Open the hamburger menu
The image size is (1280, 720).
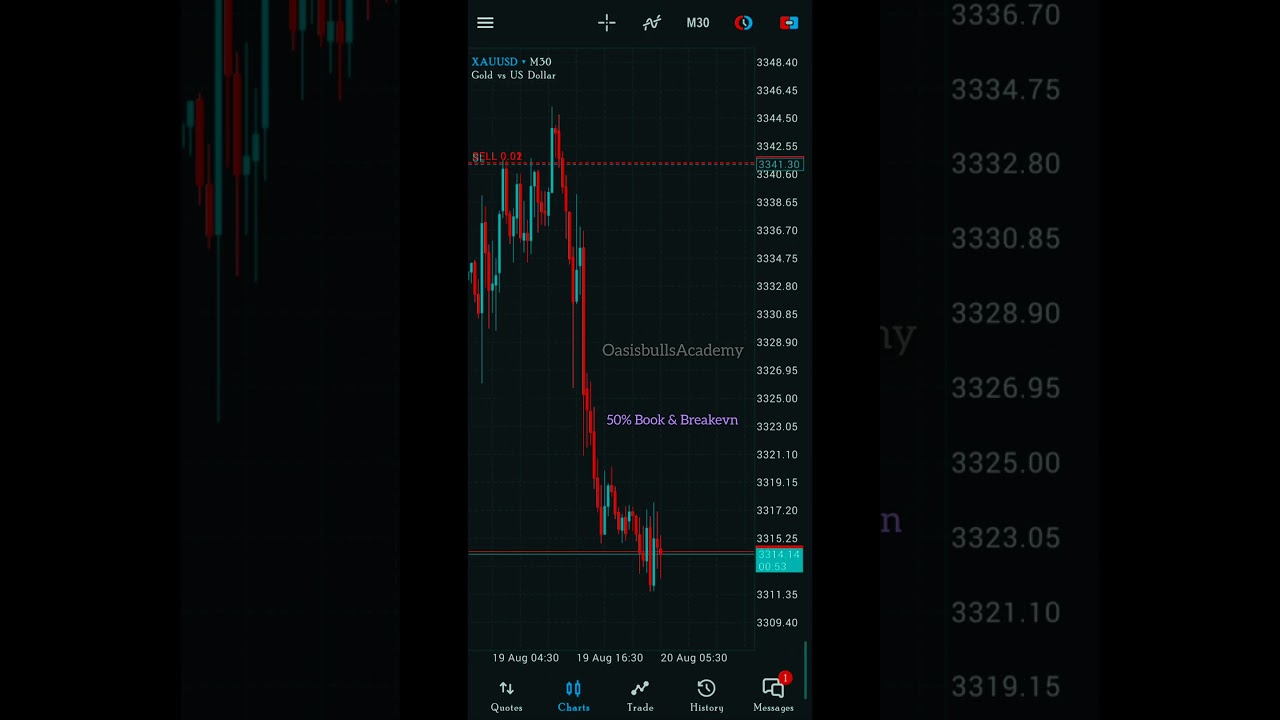(485, 23)
